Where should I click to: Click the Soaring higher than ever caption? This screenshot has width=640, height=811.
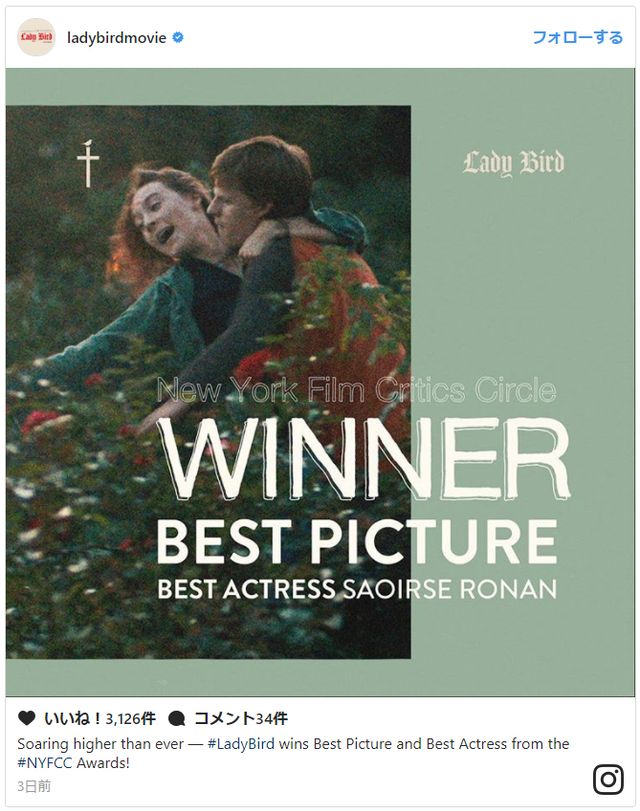(x=293, y=753)
